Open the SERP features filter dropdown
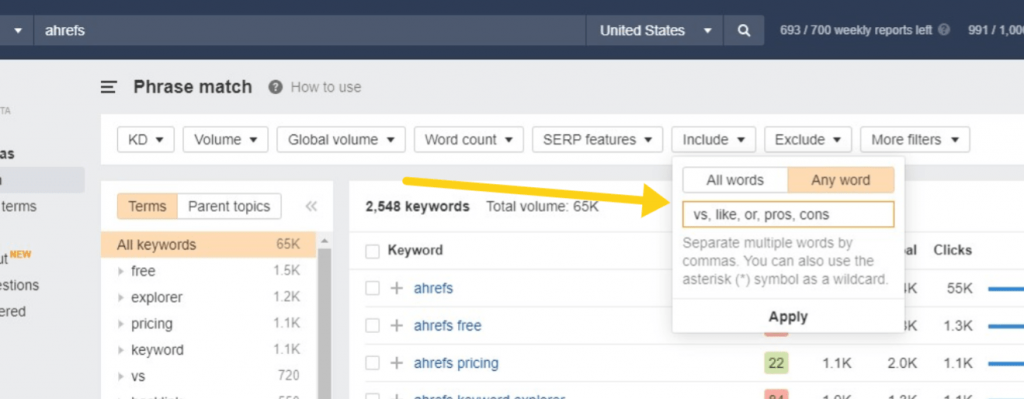This screenshot has width=1024, height=399. point(598,140)
